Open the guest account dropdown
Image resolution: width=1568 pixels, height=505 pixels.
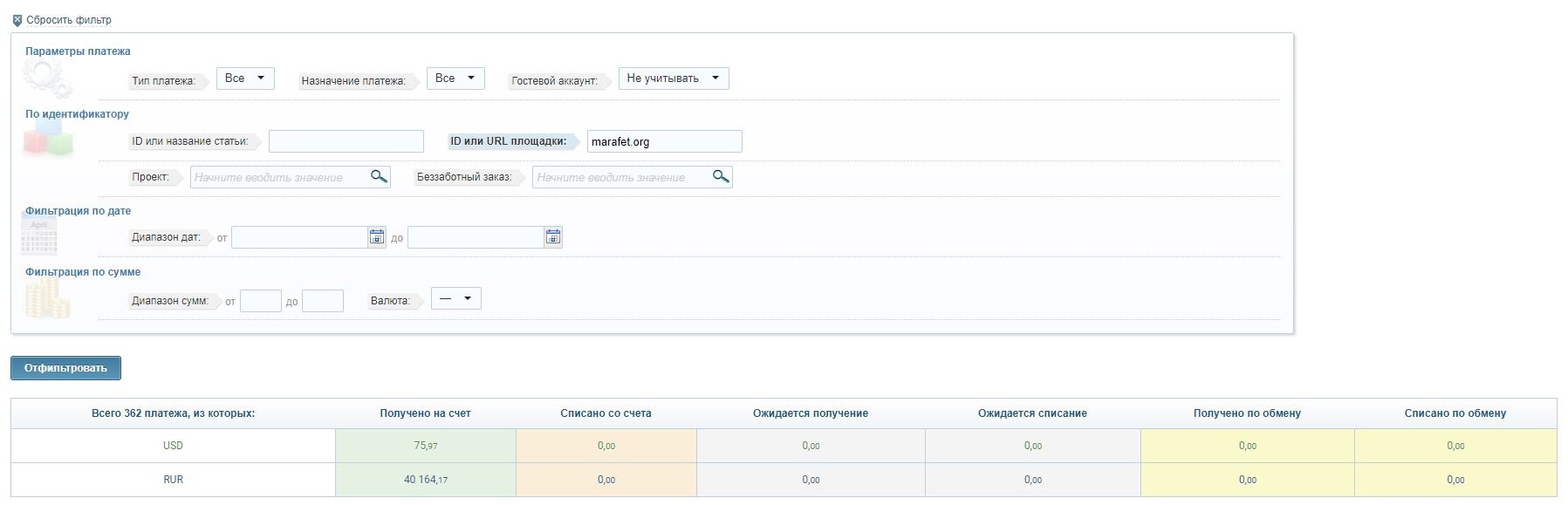click(x=673, y=78)
